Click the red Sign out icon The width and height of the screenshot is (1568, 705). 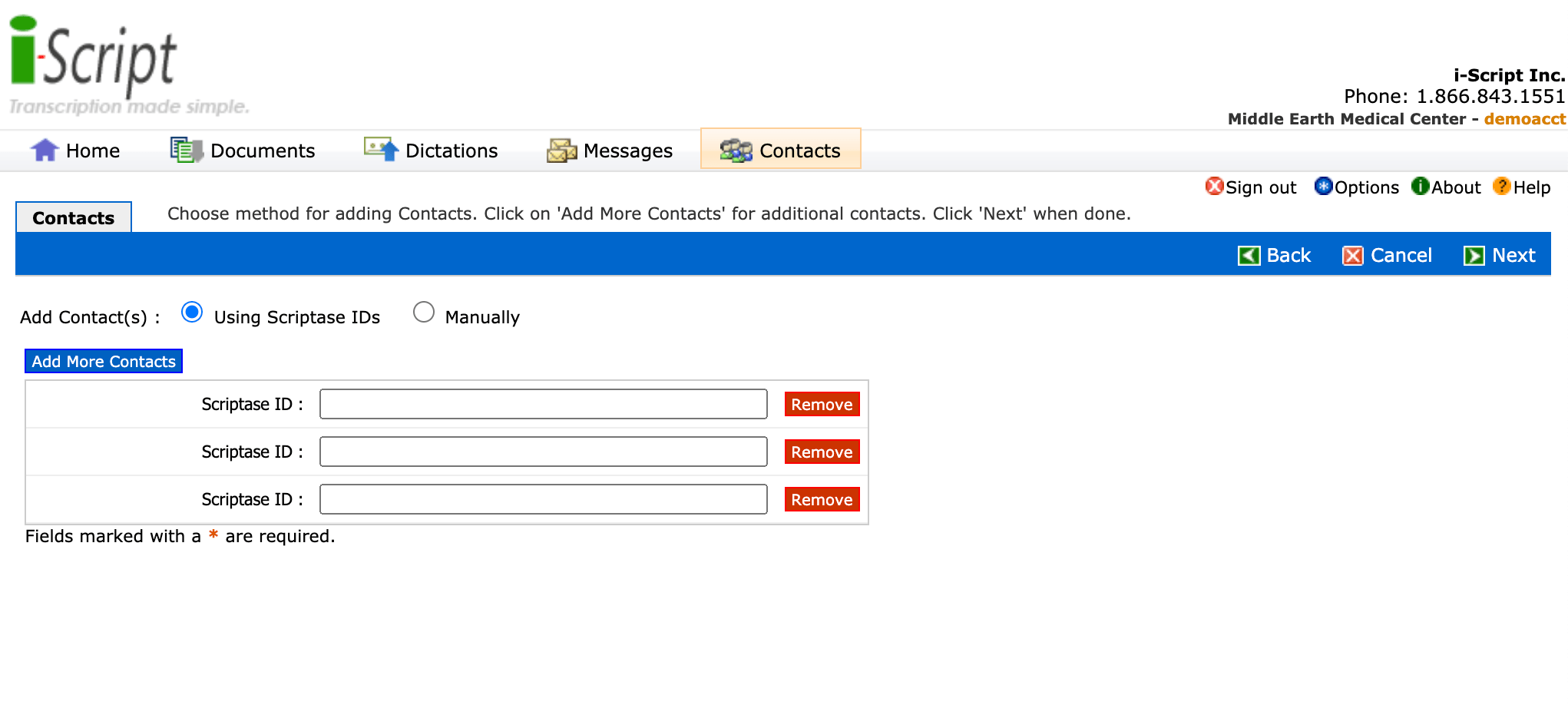coord(1214,187)
